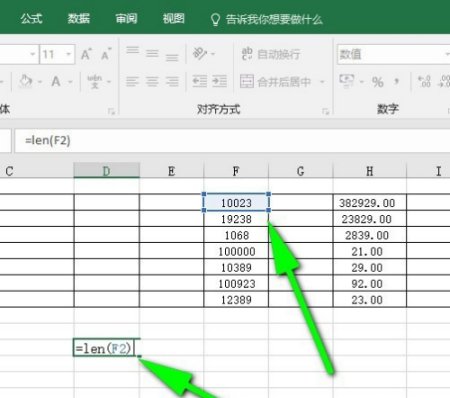
Task: Click cell containing 1068
Action: point(236,235)
